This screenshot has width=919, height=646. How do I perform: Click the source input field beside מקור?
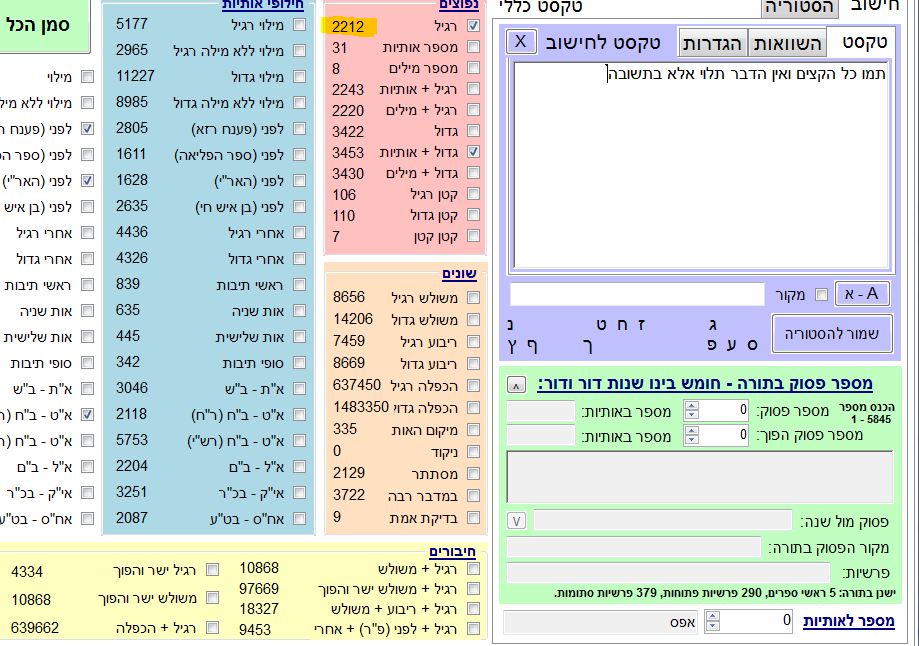636,295
